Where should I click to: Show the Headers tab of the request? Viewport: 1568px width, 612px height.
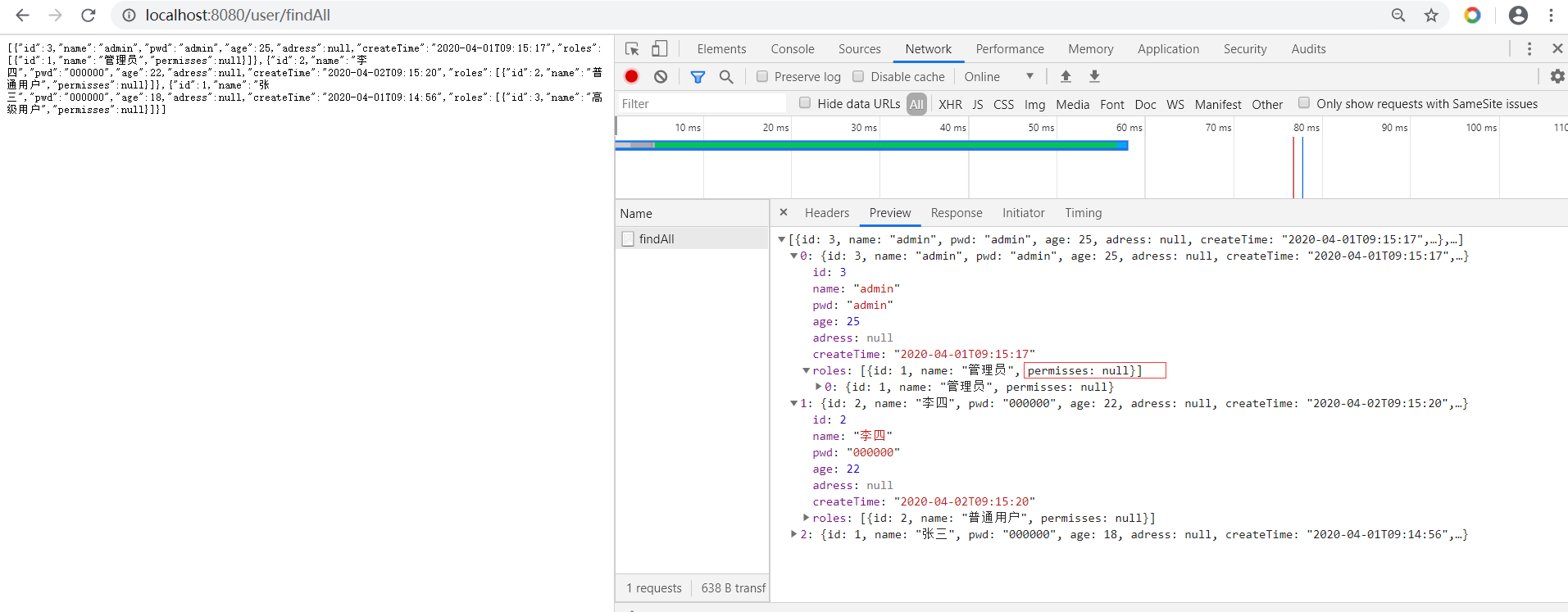tap(827, 213)
